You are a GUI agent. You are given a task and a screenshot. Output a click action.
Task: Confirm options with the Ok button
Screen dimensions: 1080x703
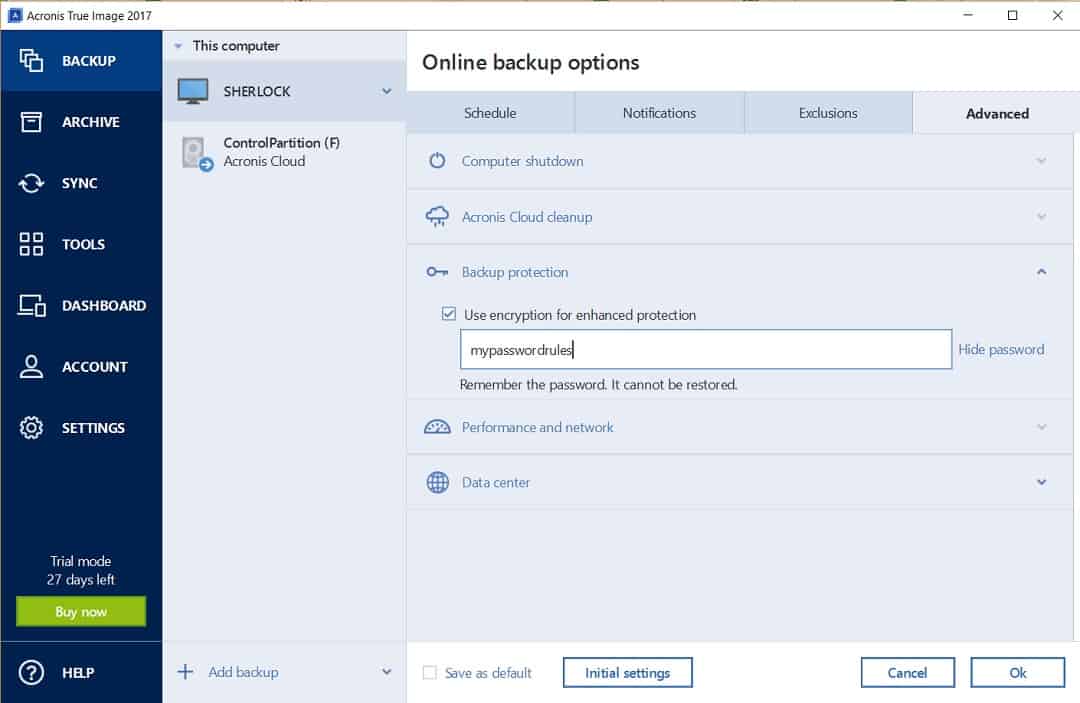(1017, 673)
